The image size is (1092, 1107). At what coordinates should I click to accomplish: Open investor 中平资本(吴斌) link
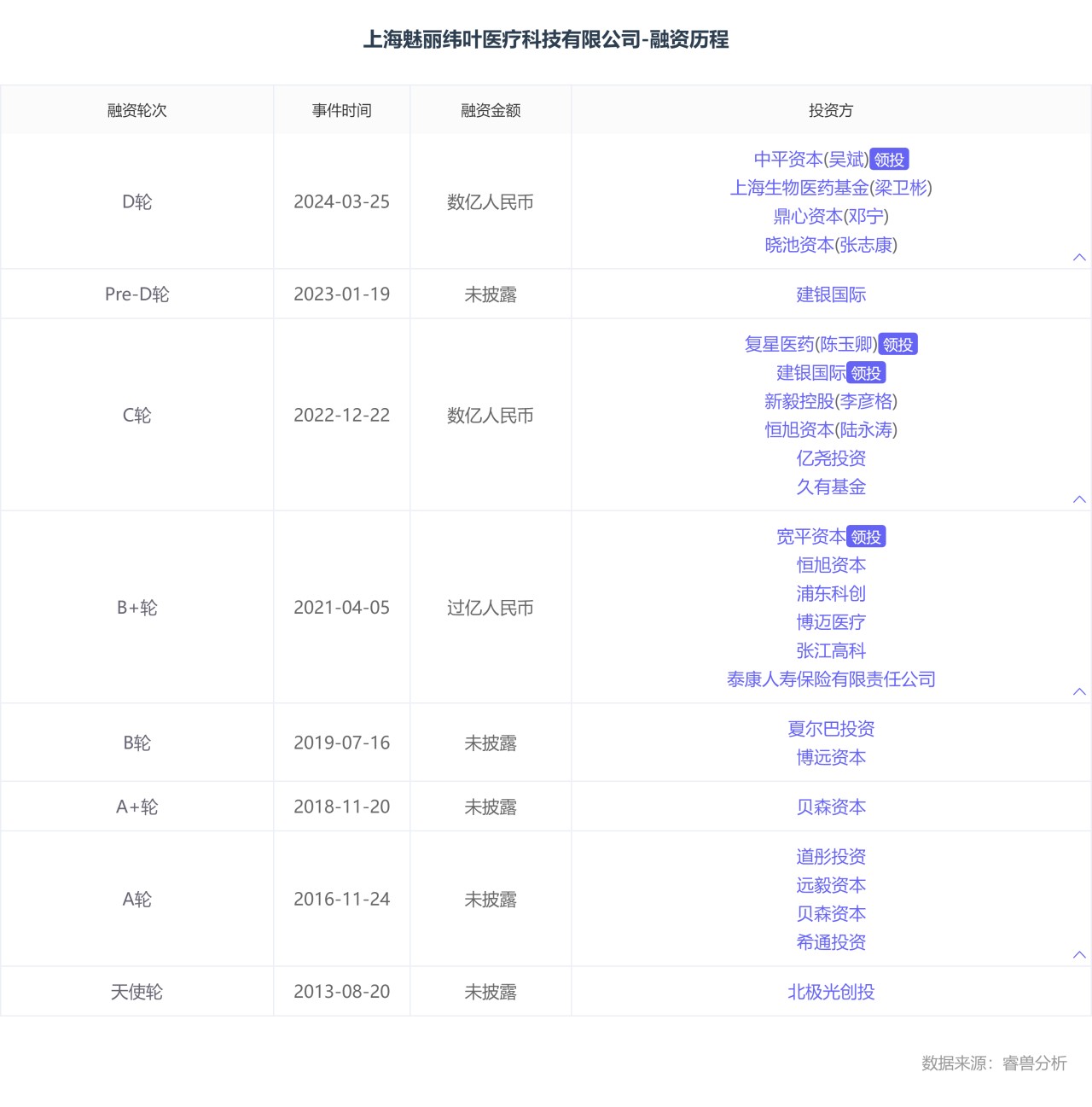[x=811, y=160]
